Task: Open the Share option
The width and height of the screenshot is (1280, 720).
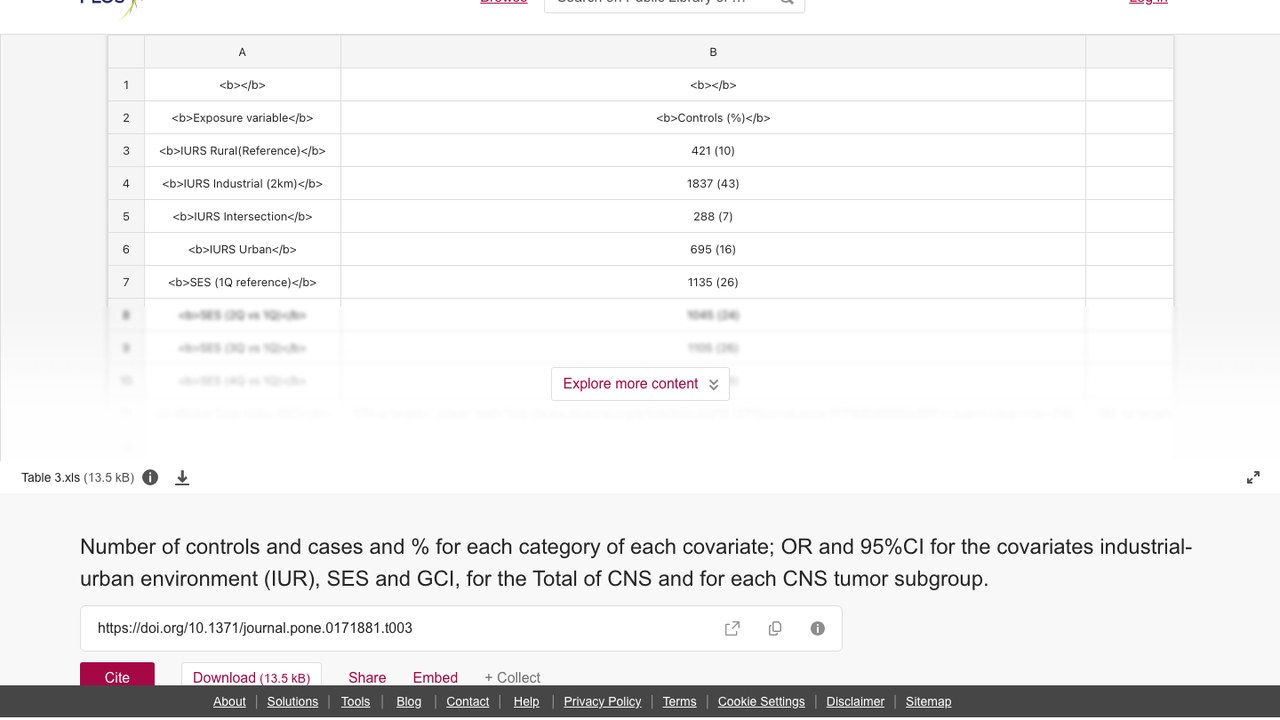Action: point(367,677)
